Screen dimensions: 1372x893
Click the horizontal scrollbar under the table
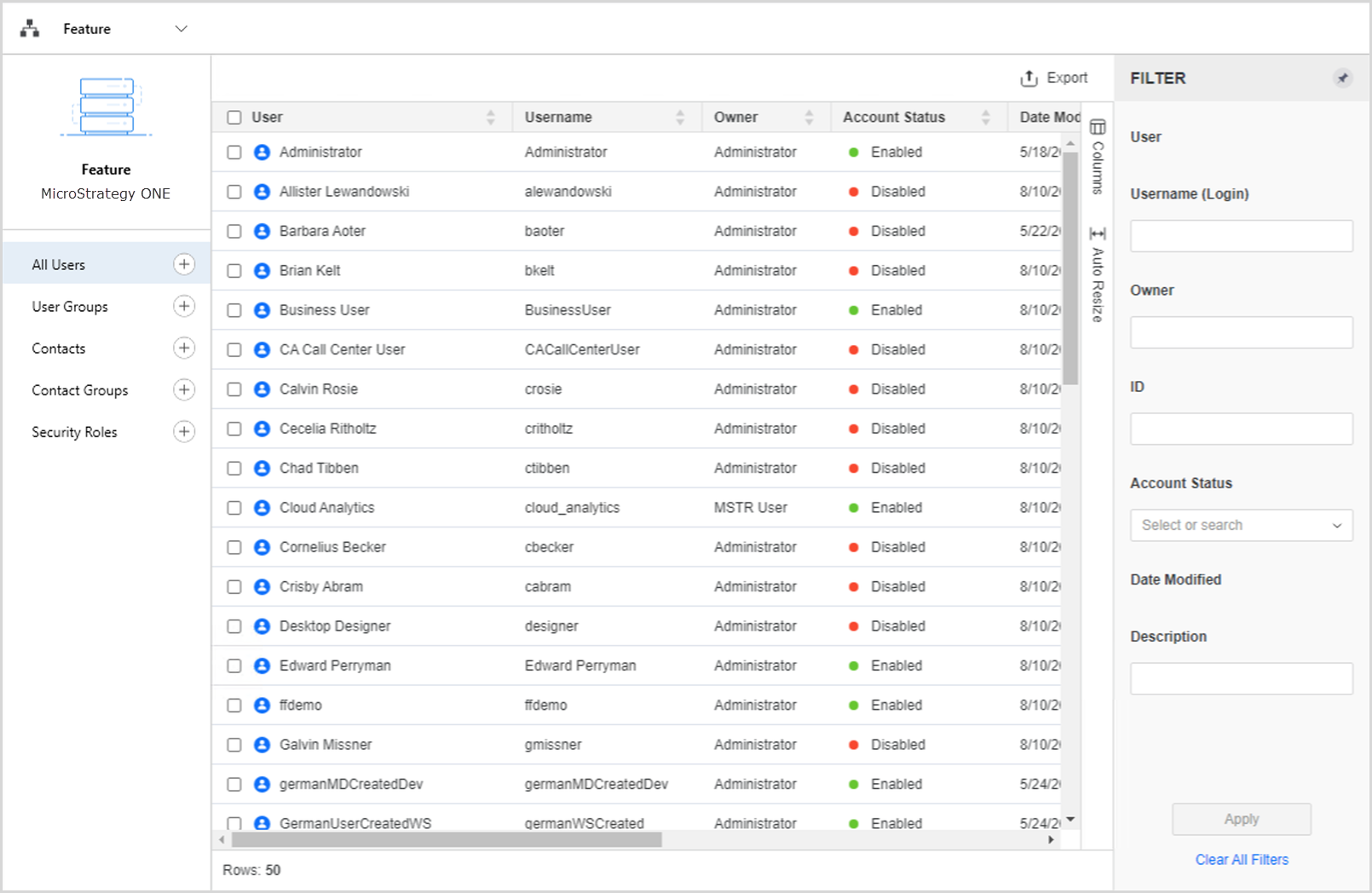(447, 840)
